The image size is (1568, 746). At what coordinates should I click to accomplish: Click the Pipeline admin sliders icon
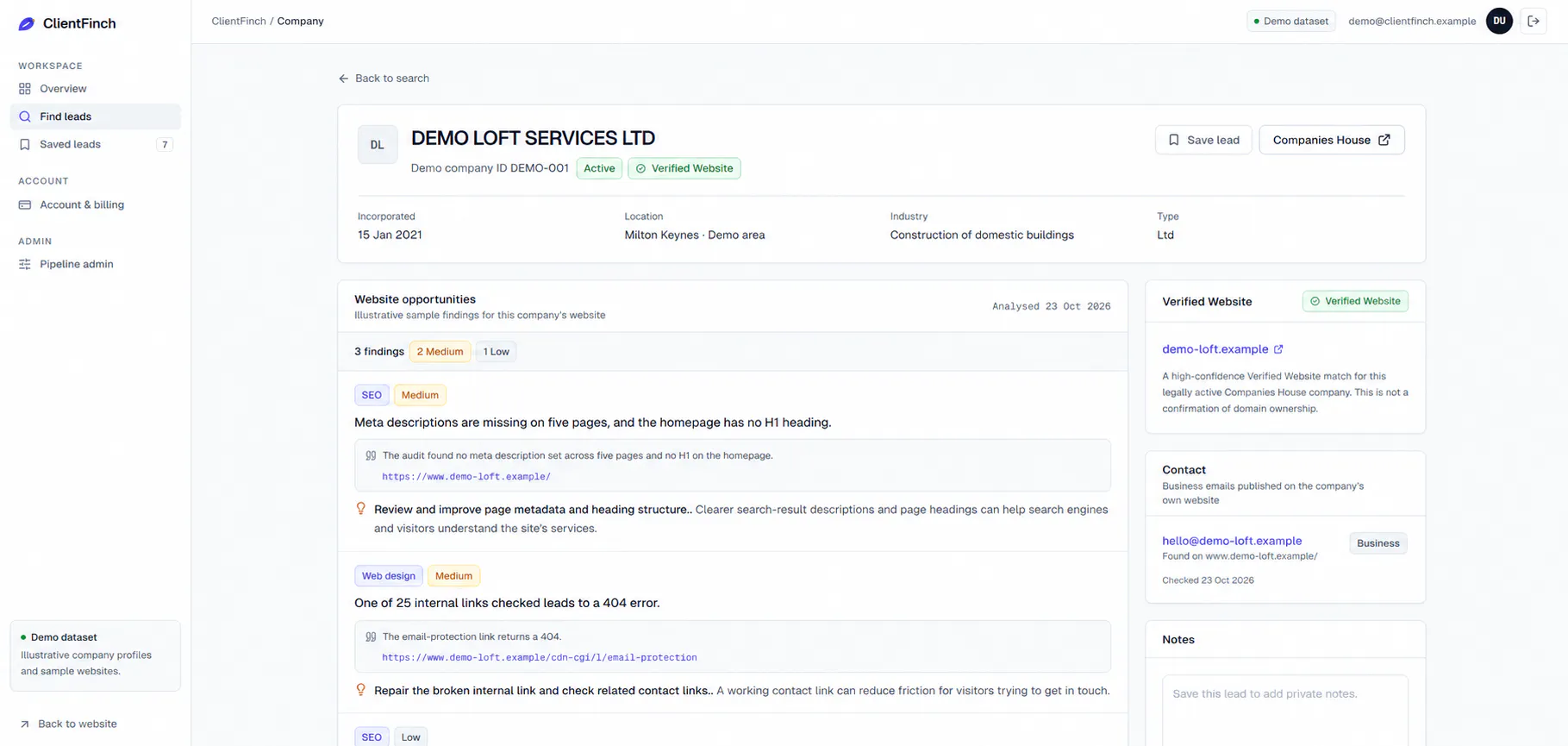(25, 265)
